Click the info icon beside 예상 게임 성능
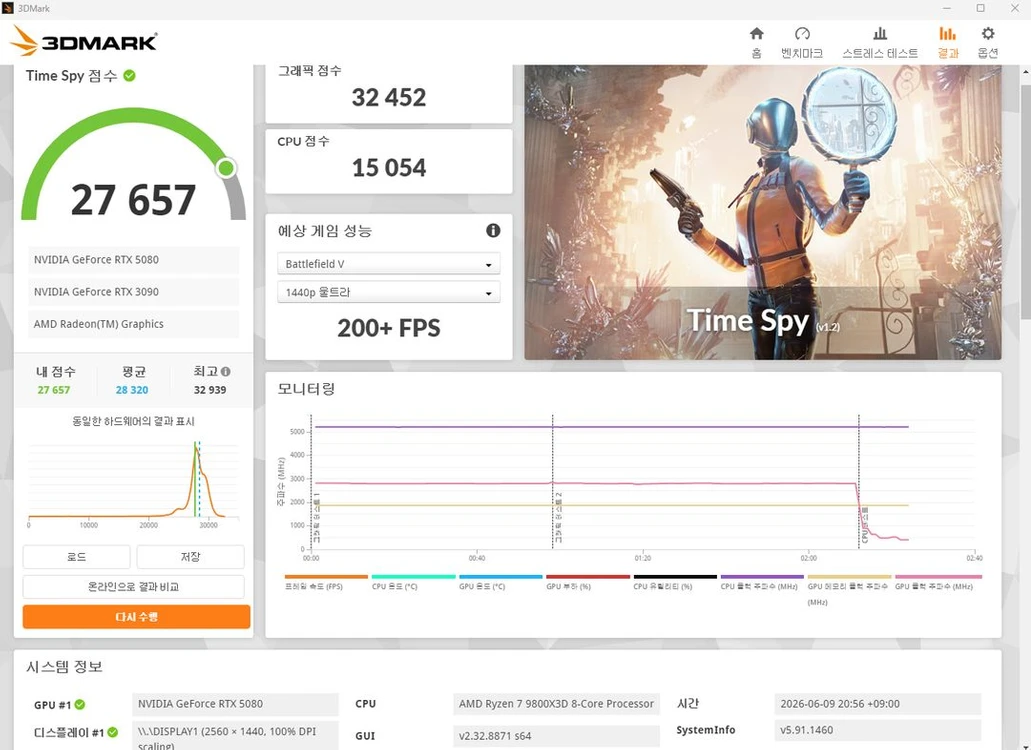The width and height of the screenshot is (1031, 750). [493, 231]
